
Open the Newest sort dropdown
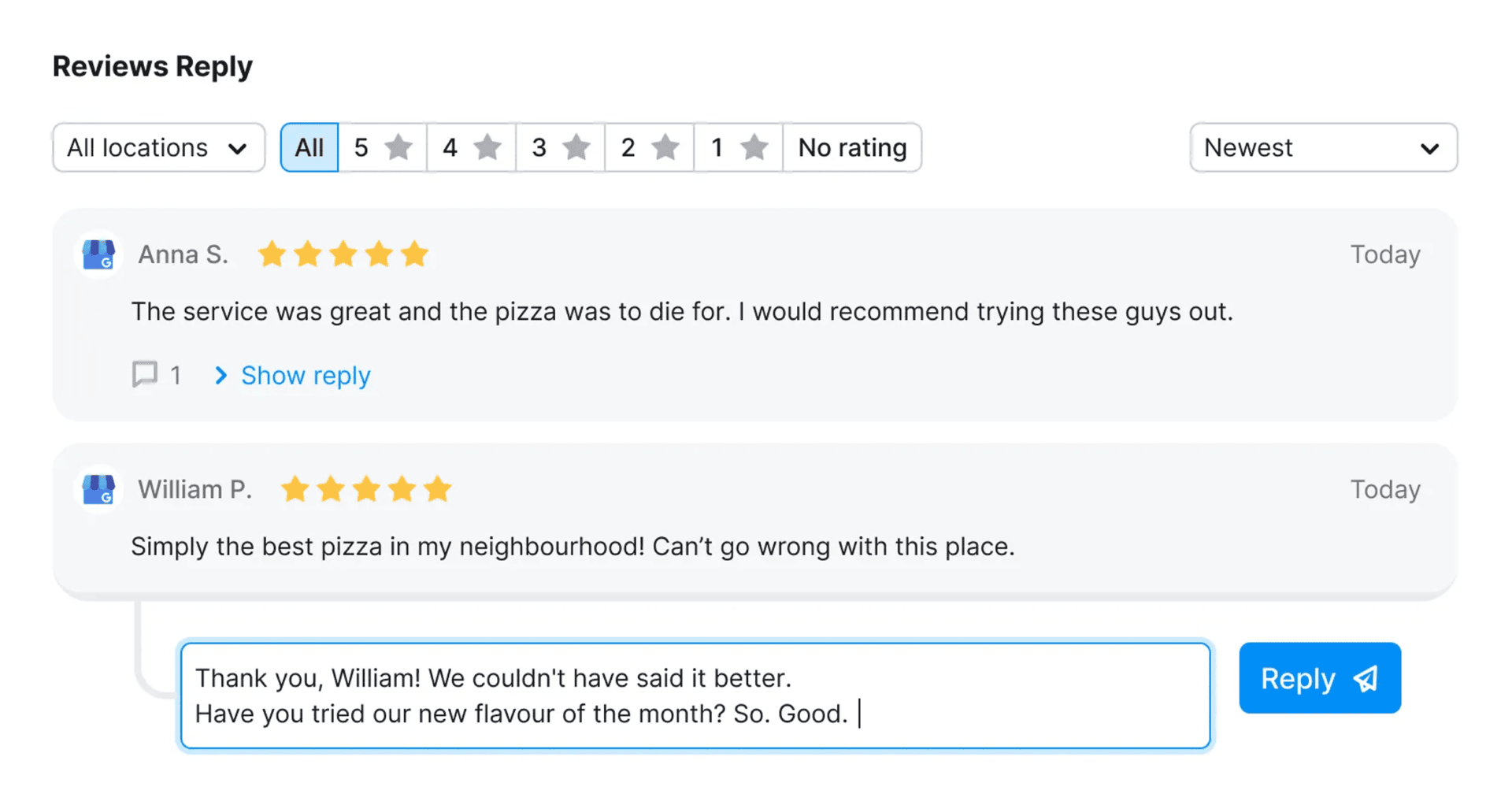tap(1323, 147)
